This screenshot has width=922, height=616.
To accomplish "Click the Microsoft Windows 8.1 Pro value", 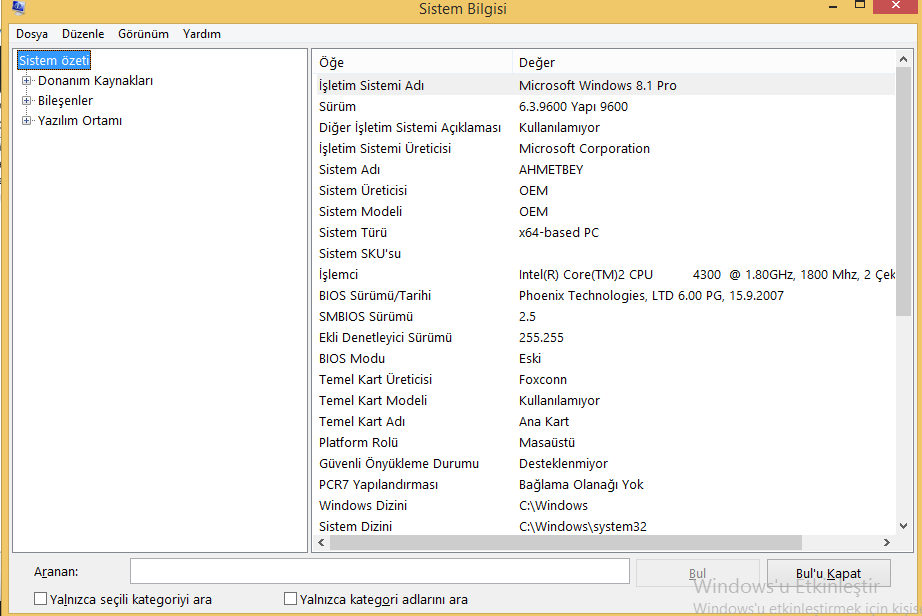I will click(597, 85).
